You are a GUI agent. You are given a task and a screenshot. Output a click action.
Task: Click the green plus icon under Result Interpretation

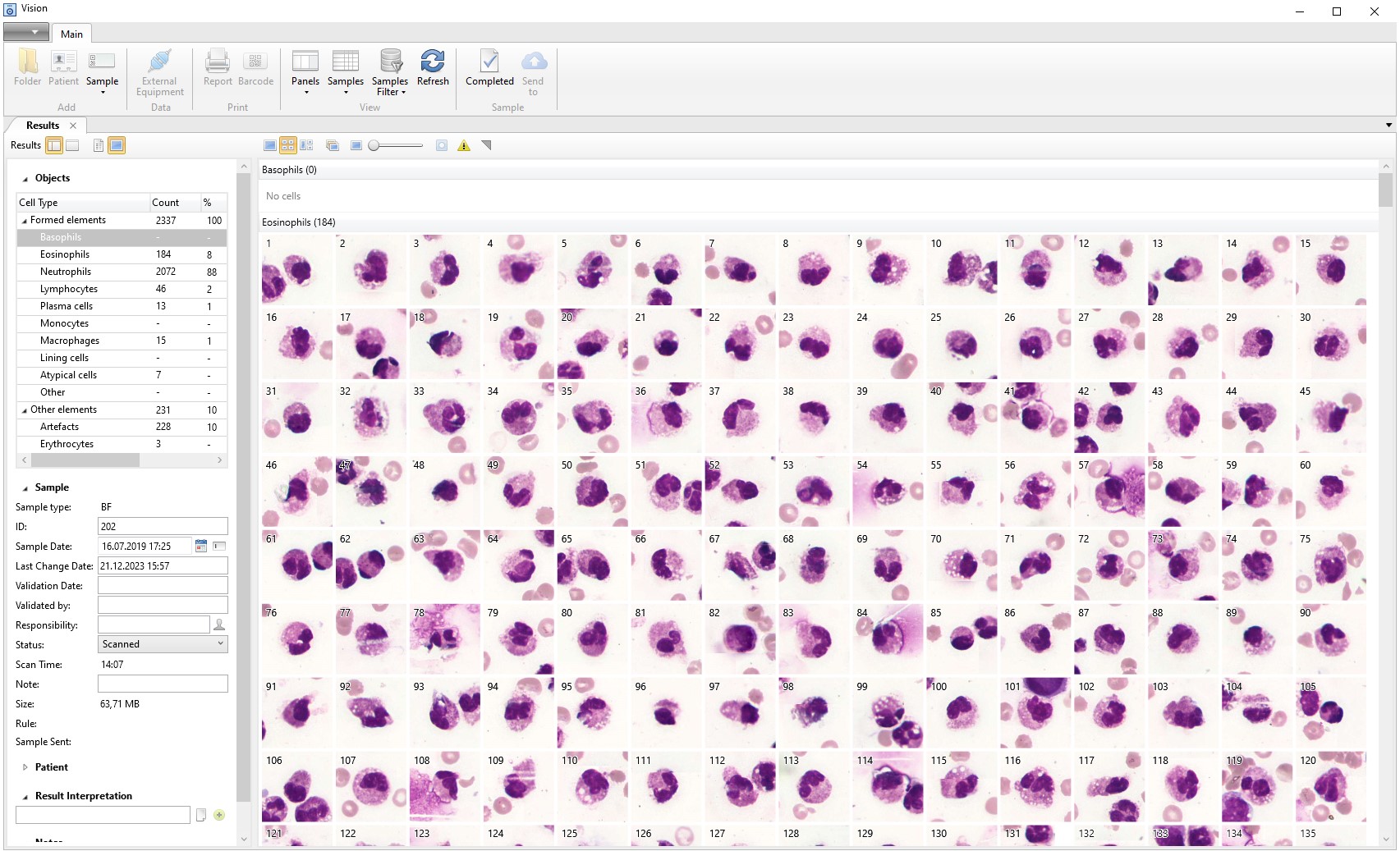pyautogui.click(x=219, y=815)
